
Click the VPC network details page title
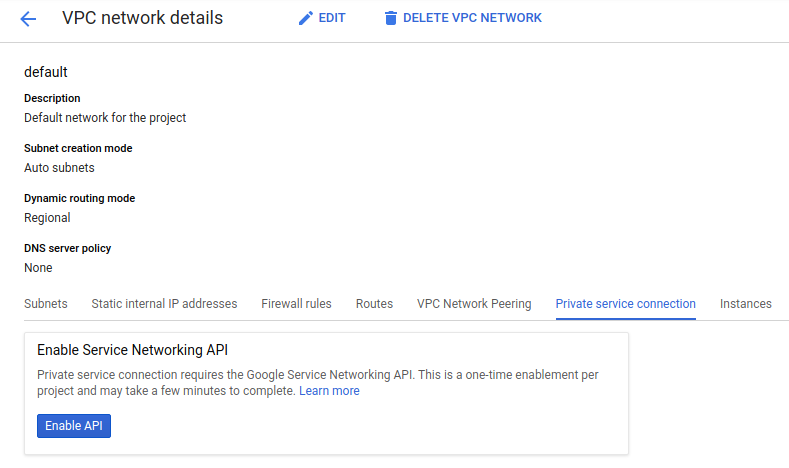(x=142, y=18)
